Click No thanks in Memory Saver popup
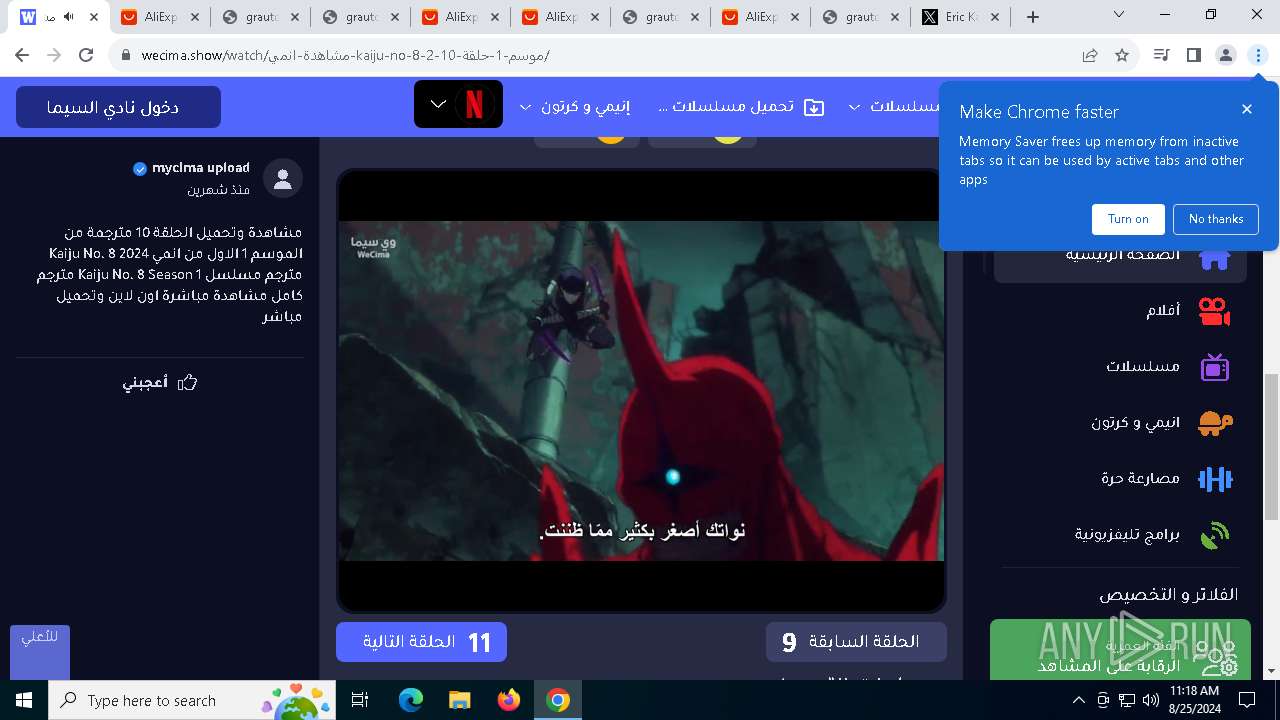 pyautogui.click(x=1216, y=219)
